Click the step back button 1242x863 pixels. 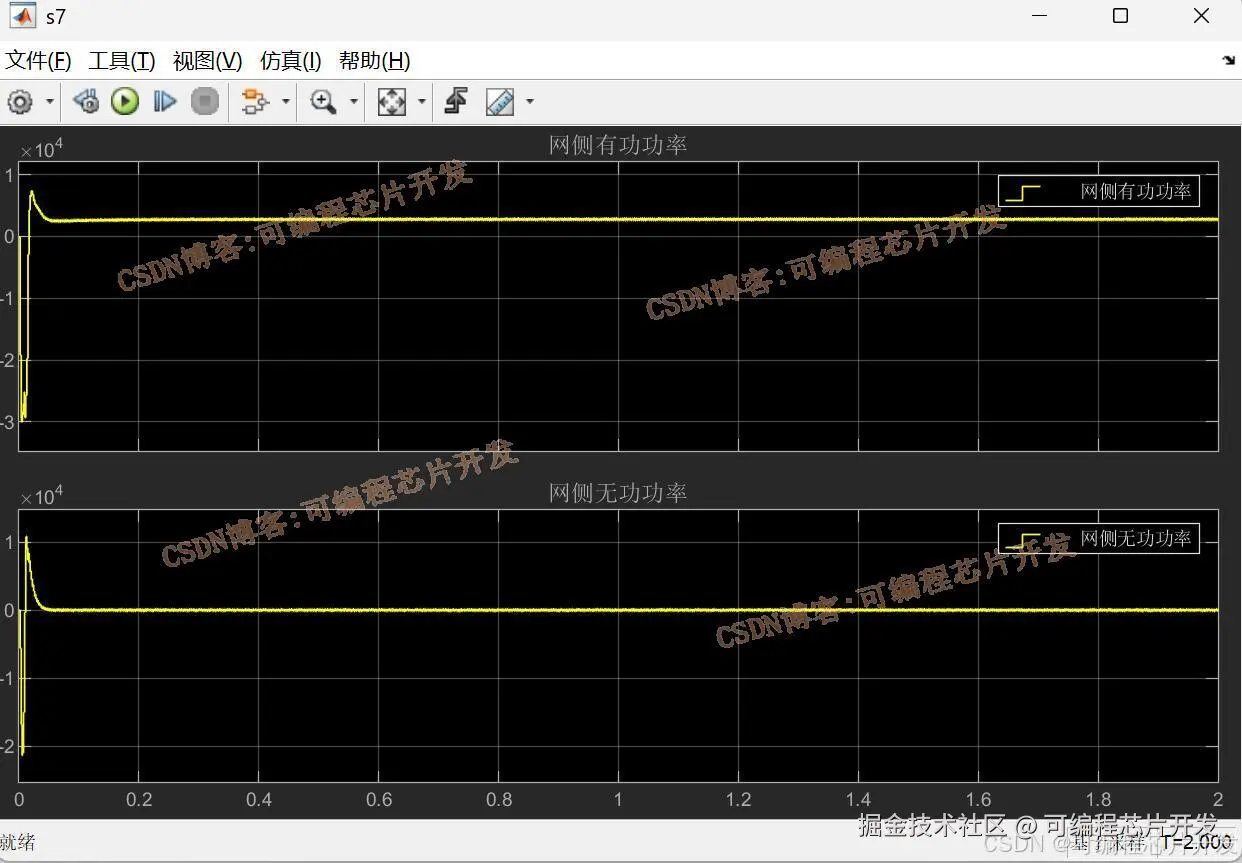pos(86,101)
